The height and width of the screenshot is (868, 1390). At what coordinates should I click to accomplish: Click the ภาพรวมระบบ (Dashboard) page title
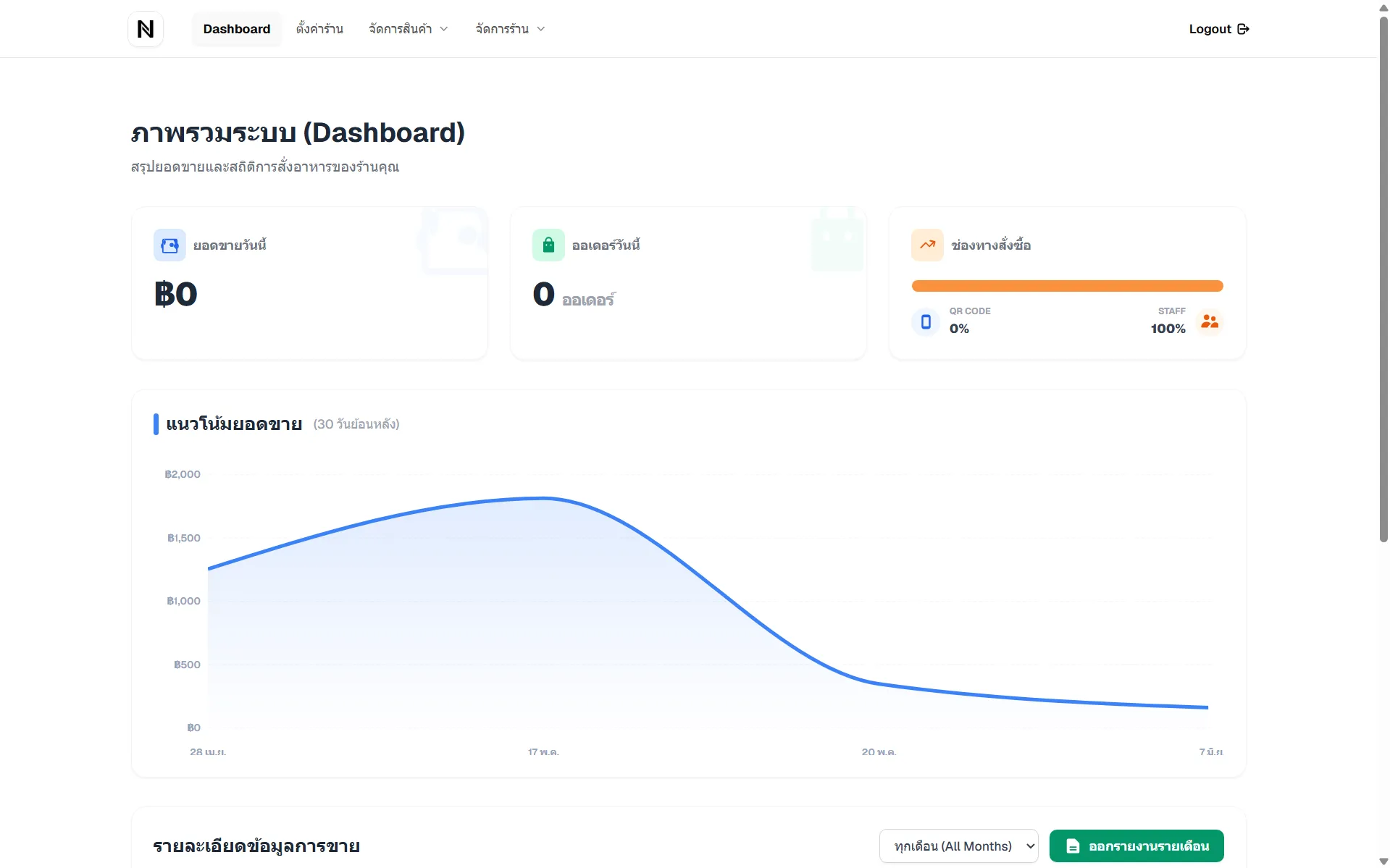[298, 133]
